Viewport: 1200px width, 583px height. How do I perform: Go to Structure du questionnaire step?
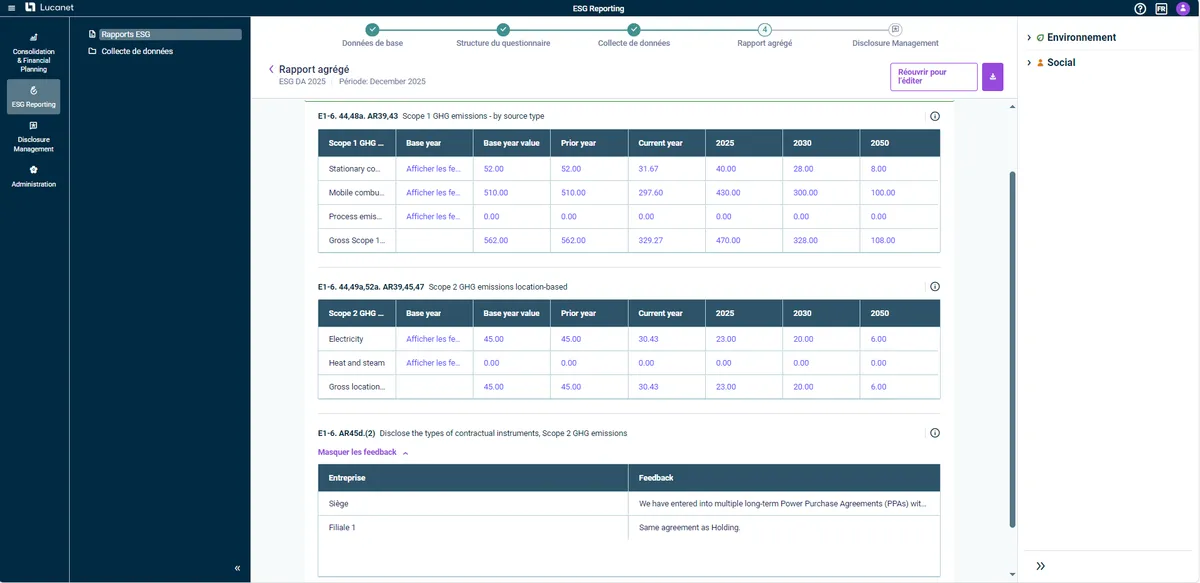[503, 36]
